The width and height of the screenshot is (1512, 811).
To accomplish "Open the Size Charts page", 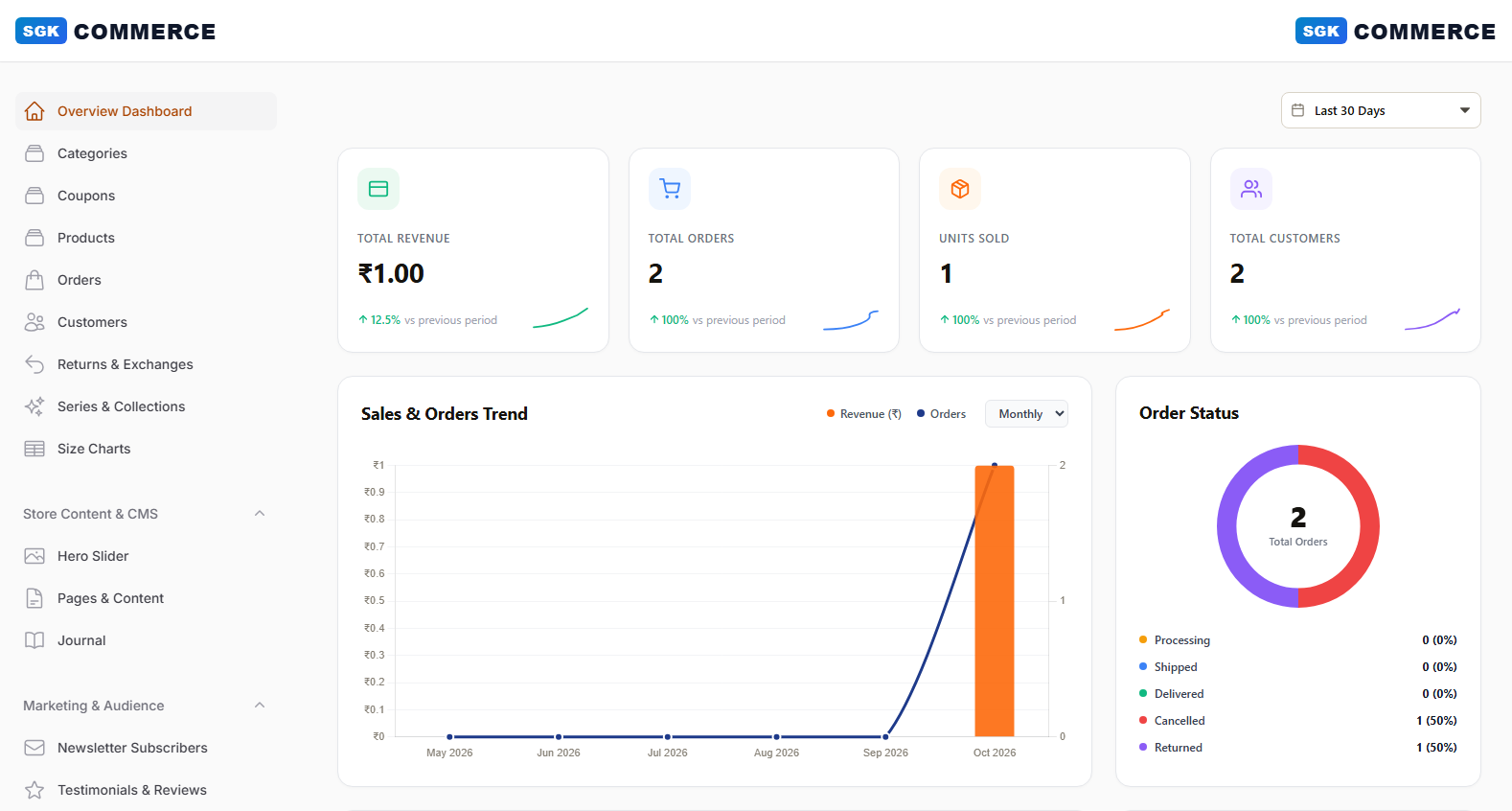I will [x=146, y=449].
